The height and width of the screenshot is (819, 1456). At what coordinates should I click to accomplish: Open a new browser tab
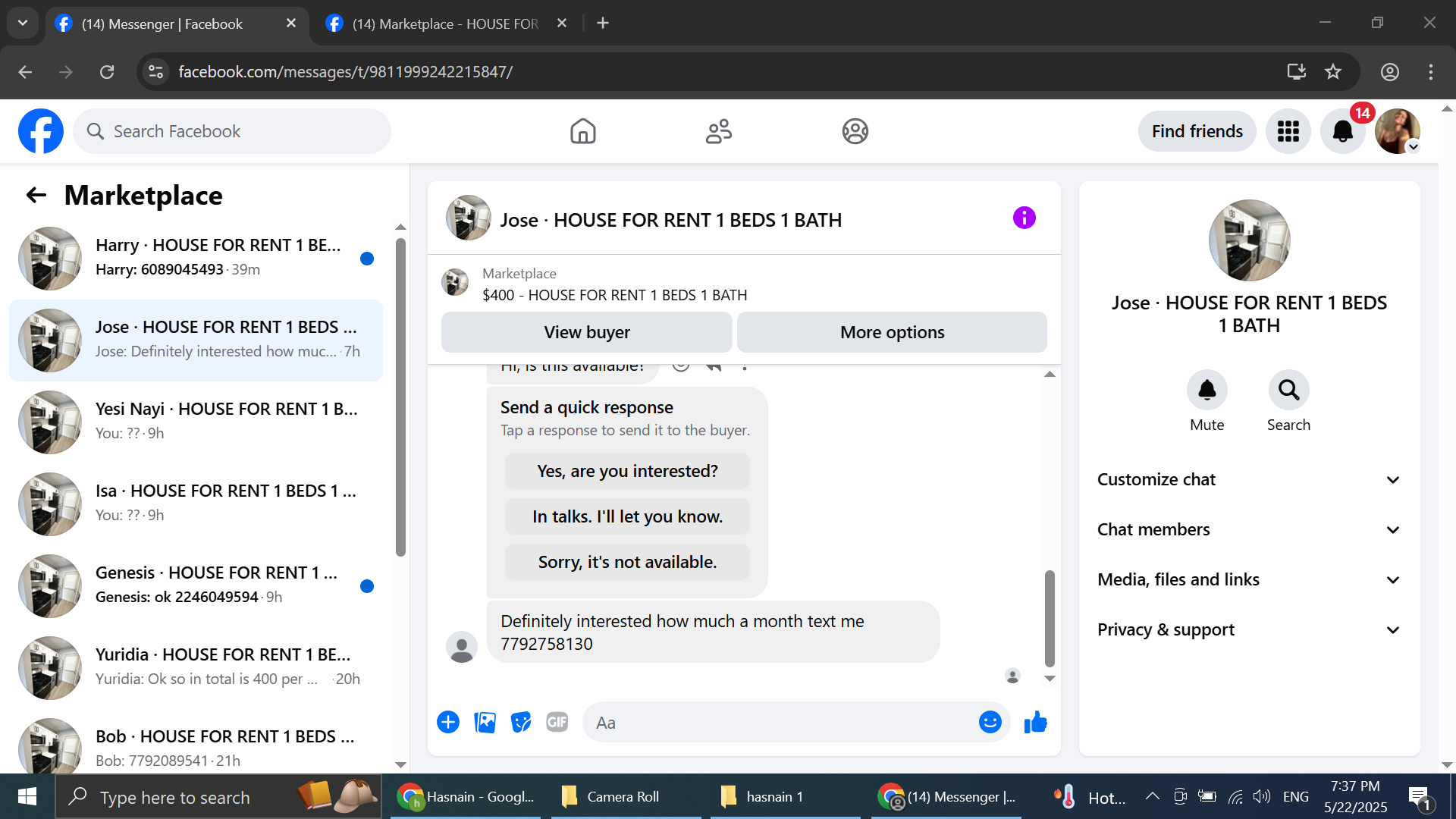pos(603,24)
